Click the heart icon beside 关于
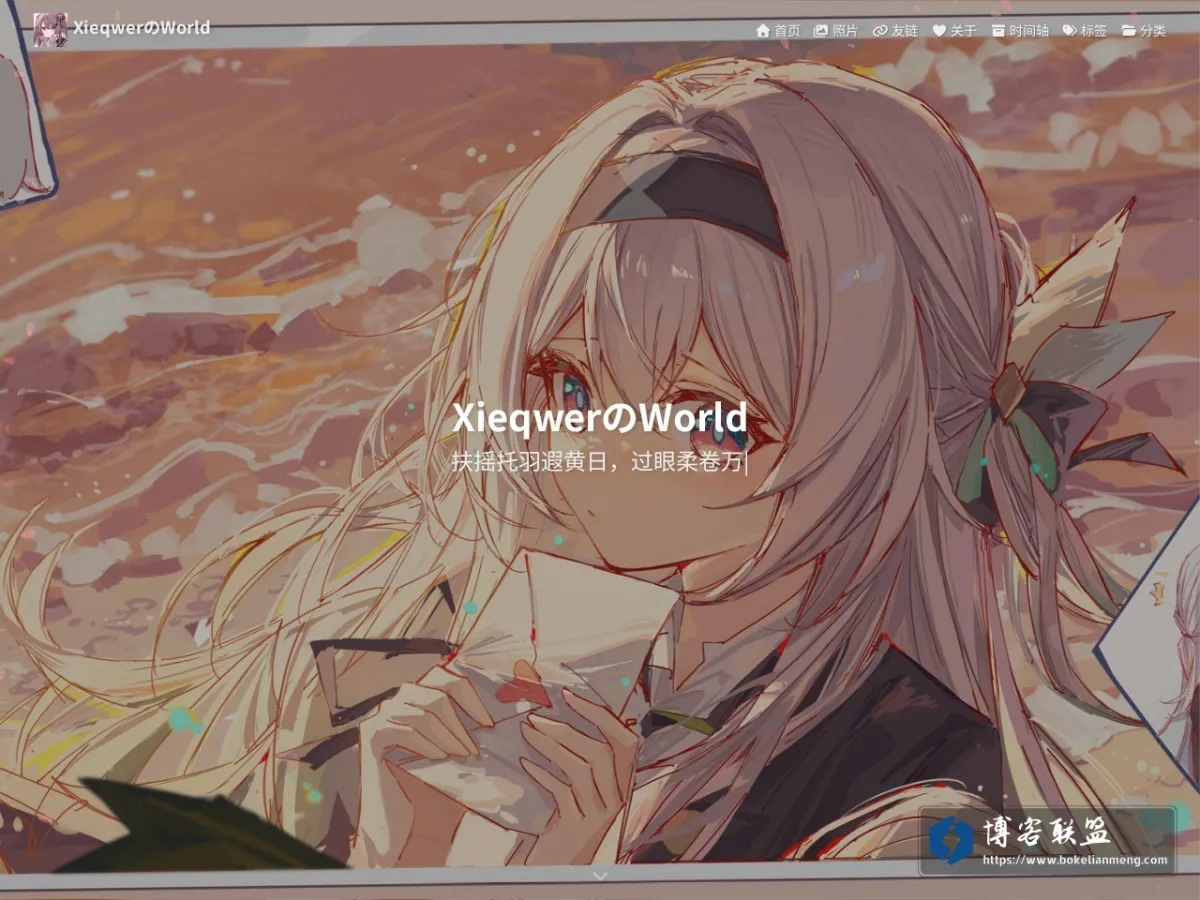 pos(939,31)
